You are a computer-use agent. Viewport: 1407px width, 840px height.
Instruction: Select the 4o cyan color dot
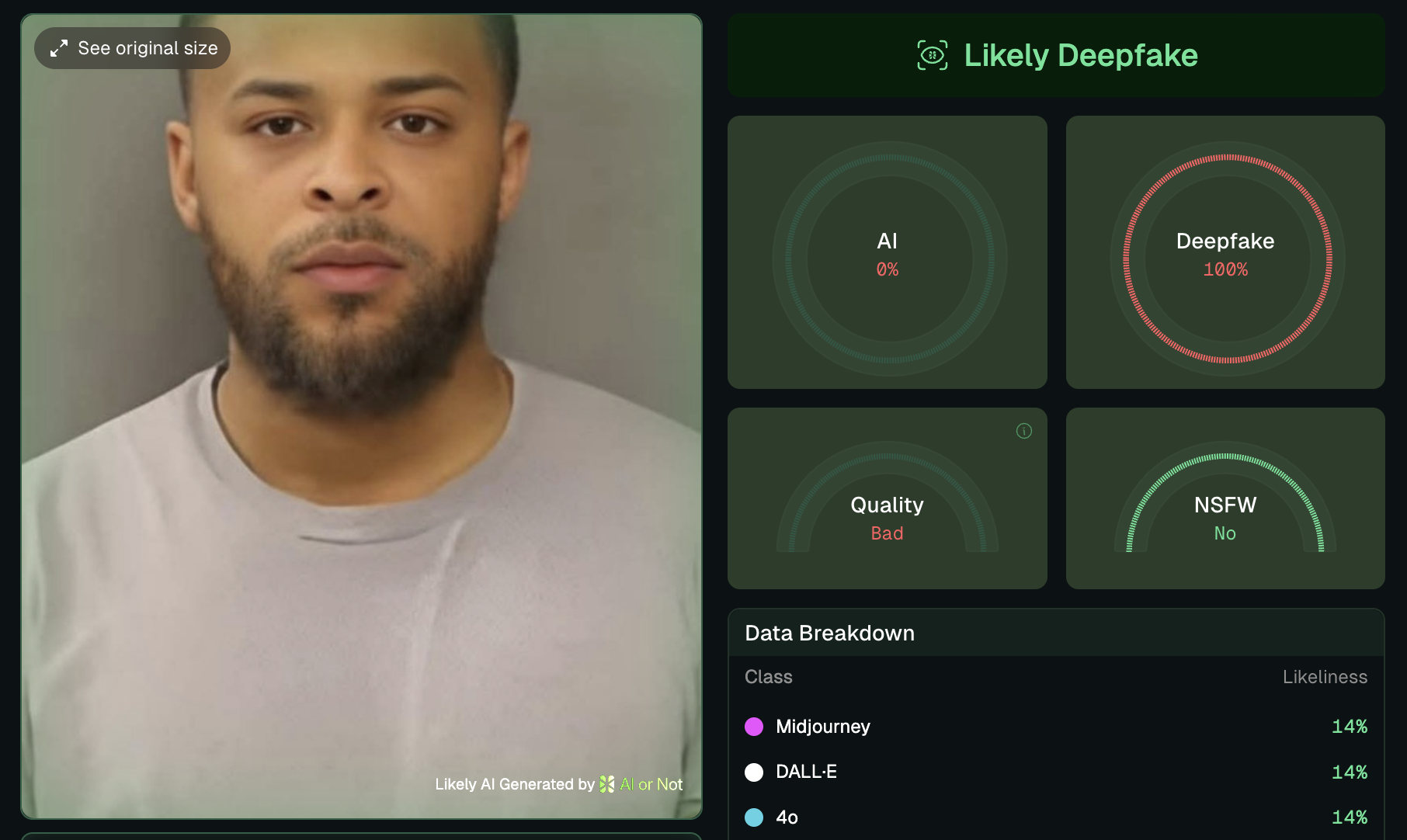pyautogui.click(x=754, y=817)
